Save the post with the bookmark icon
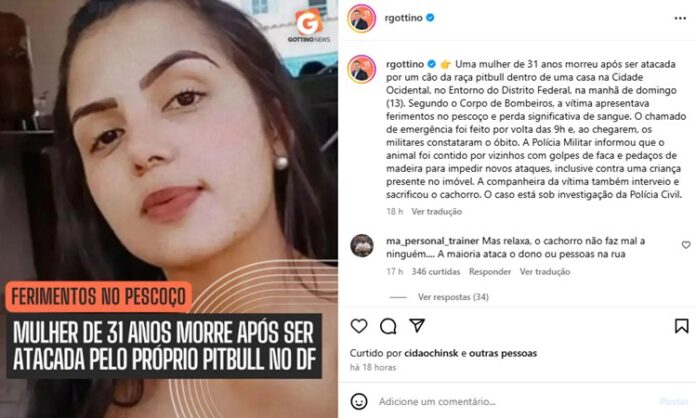This screenshot has width=696, height=418. point(682,326)
